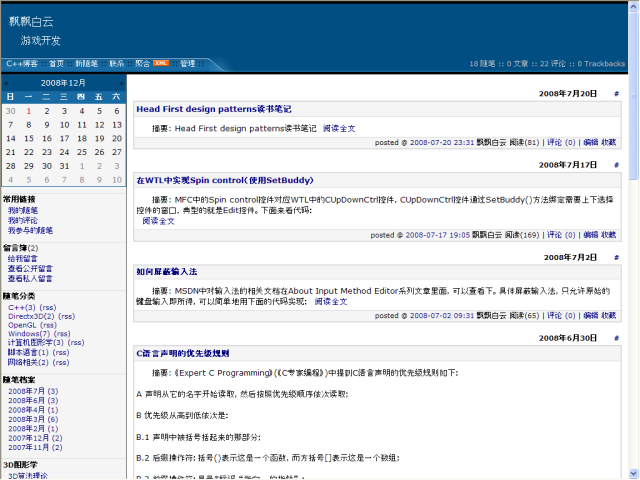Open post 如何屏蔽输入法
This screenshot has width=640, height=480.
pyautogui.click(x=167, y=272)
